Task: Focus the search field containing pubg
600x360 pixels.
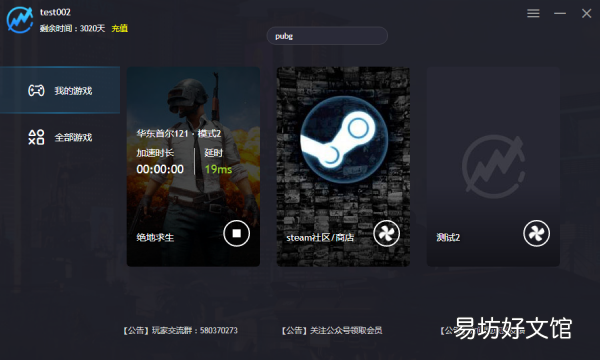Action: point(327,36)
